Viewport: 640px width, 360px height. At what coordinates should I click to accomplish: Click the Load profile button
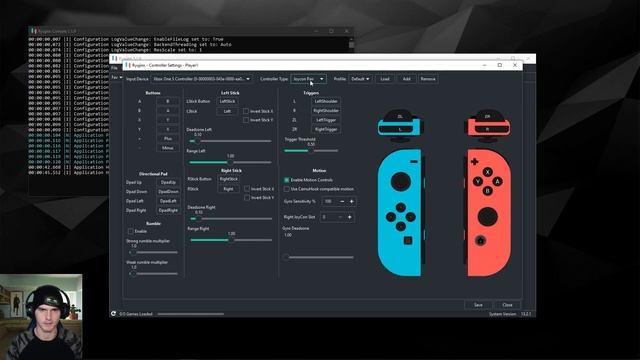385,79
